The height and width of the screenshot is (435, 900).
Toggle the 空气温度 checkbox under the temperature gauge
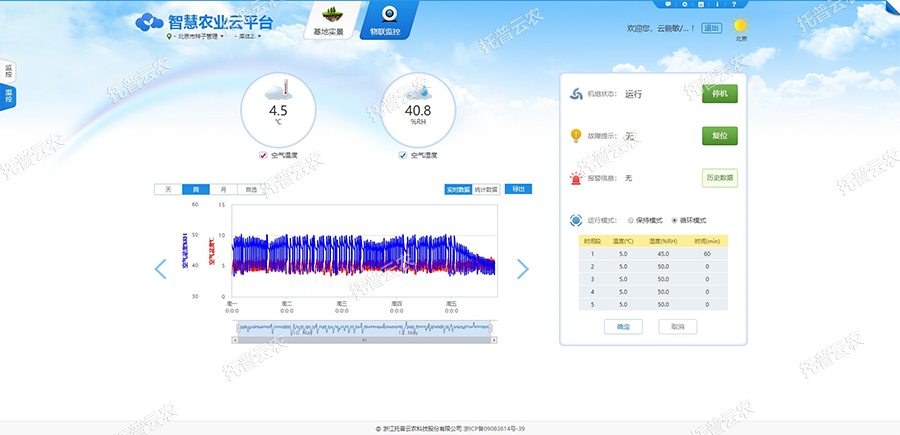tap(263, 155)
